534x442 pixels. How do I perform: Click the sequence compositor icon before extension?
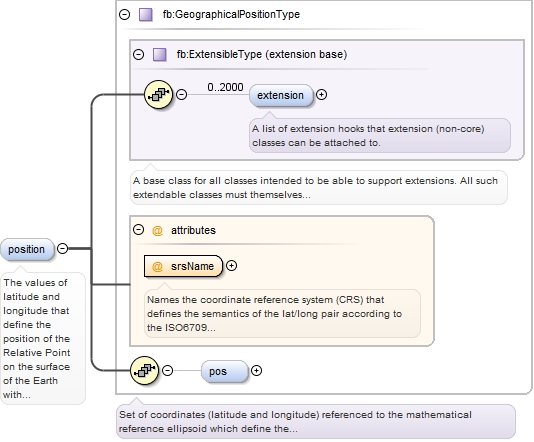[x=158, y=94]
